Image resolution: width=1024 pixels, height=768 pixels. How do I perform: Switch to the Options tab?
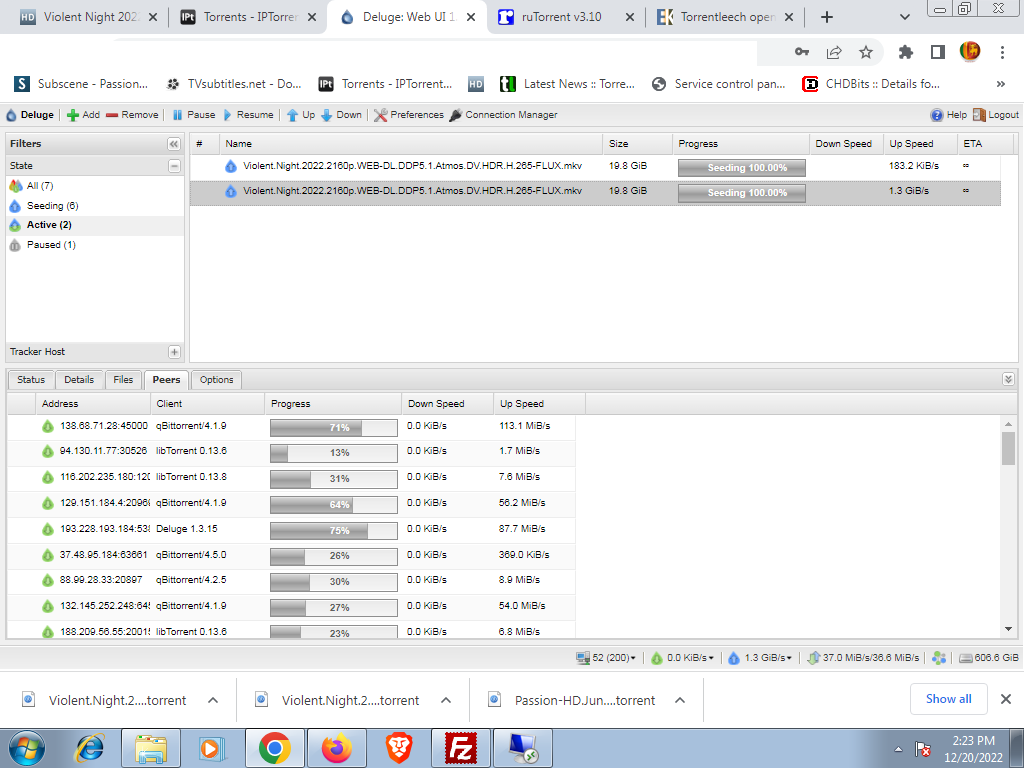pyautogui.click(x=216, y=380)
